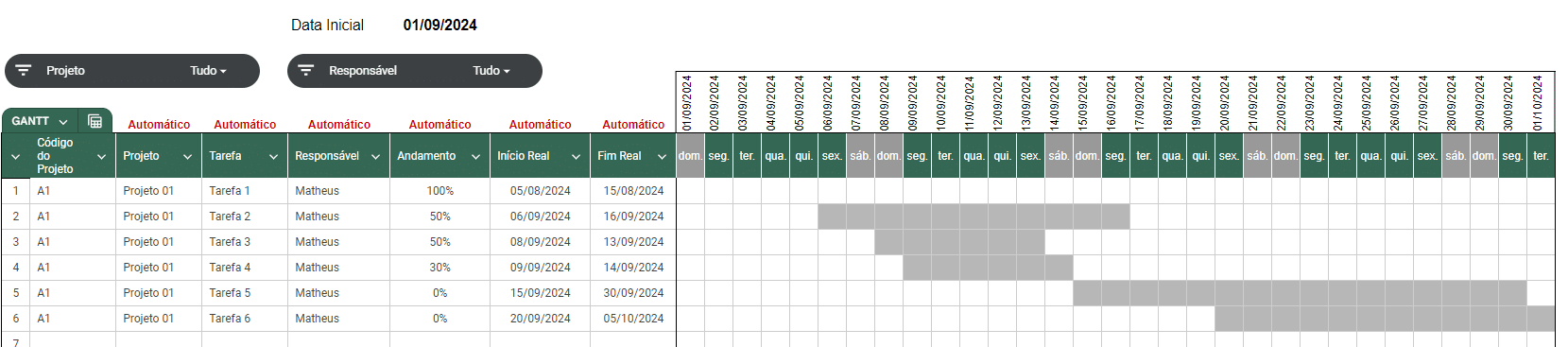Click the 100% Andamento cell
This screenshot has width=1568, height=347.
click(x=439, y=191)
